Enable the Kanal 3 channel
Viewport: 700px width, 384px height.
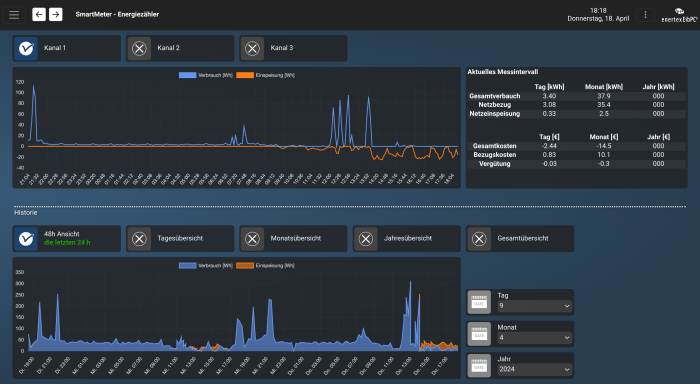(x=294, y=48)
